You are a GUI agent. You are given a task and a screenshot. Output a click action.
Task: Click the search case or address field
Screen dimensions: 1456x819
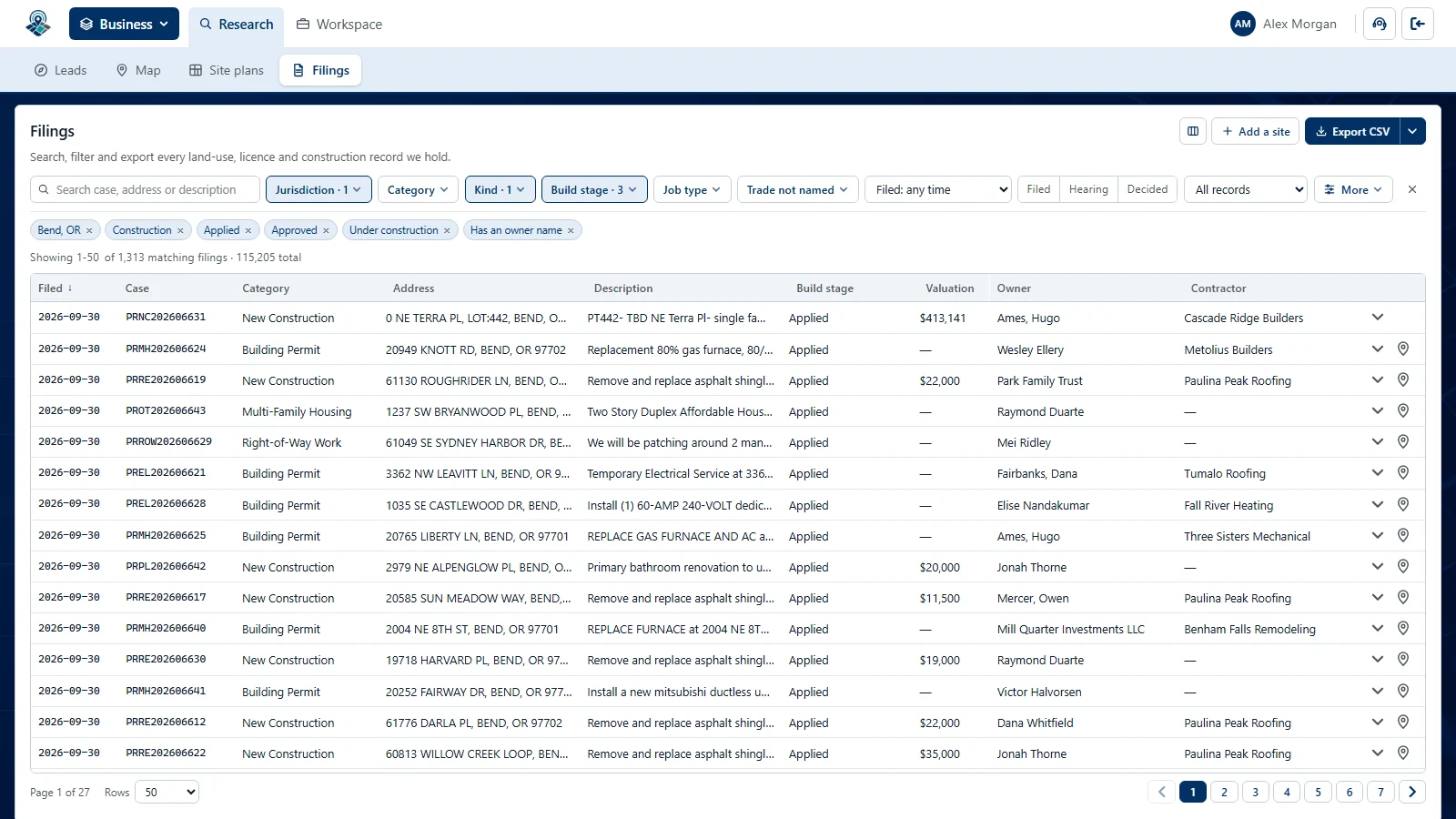click(x=146, y=189)
